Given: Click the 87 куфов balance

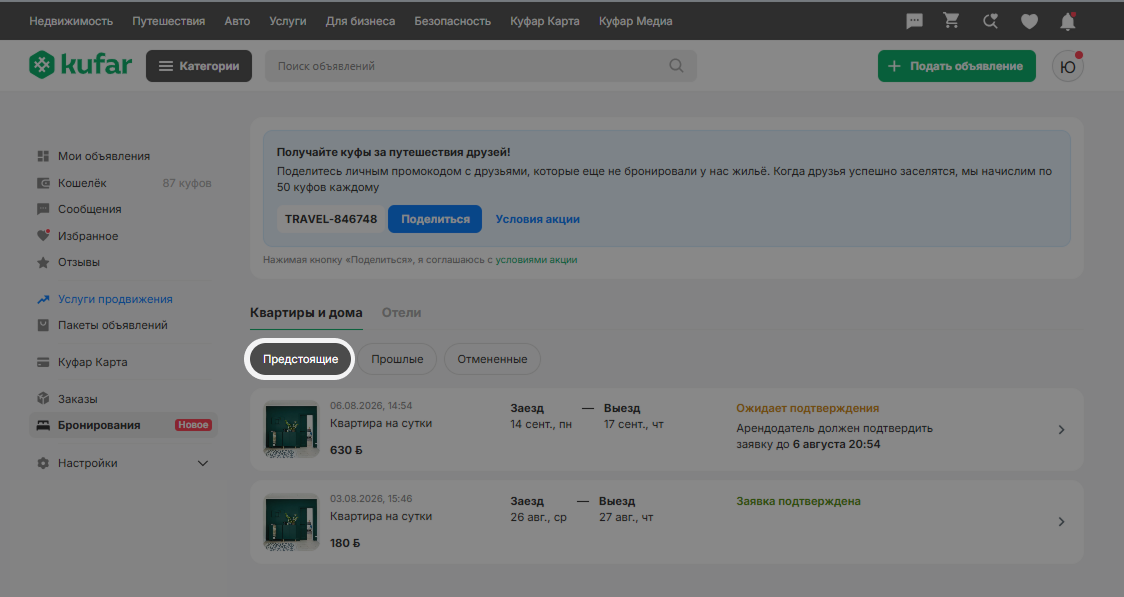Looking at the screenshot, I should (x=187, y=183).
